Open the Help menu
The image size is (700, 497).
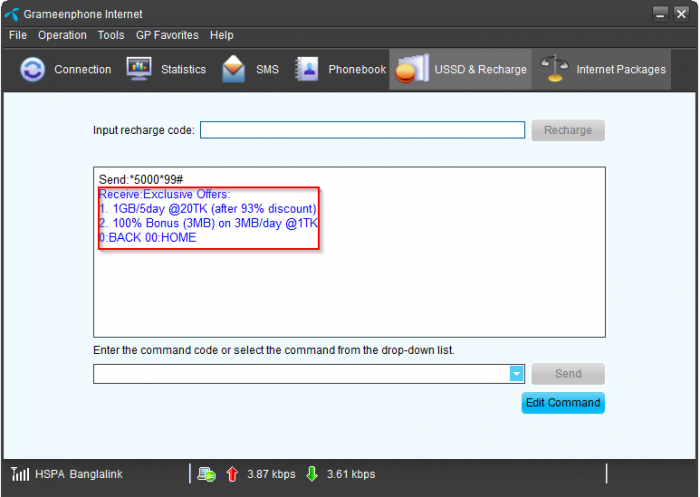(x=221, y=35)
